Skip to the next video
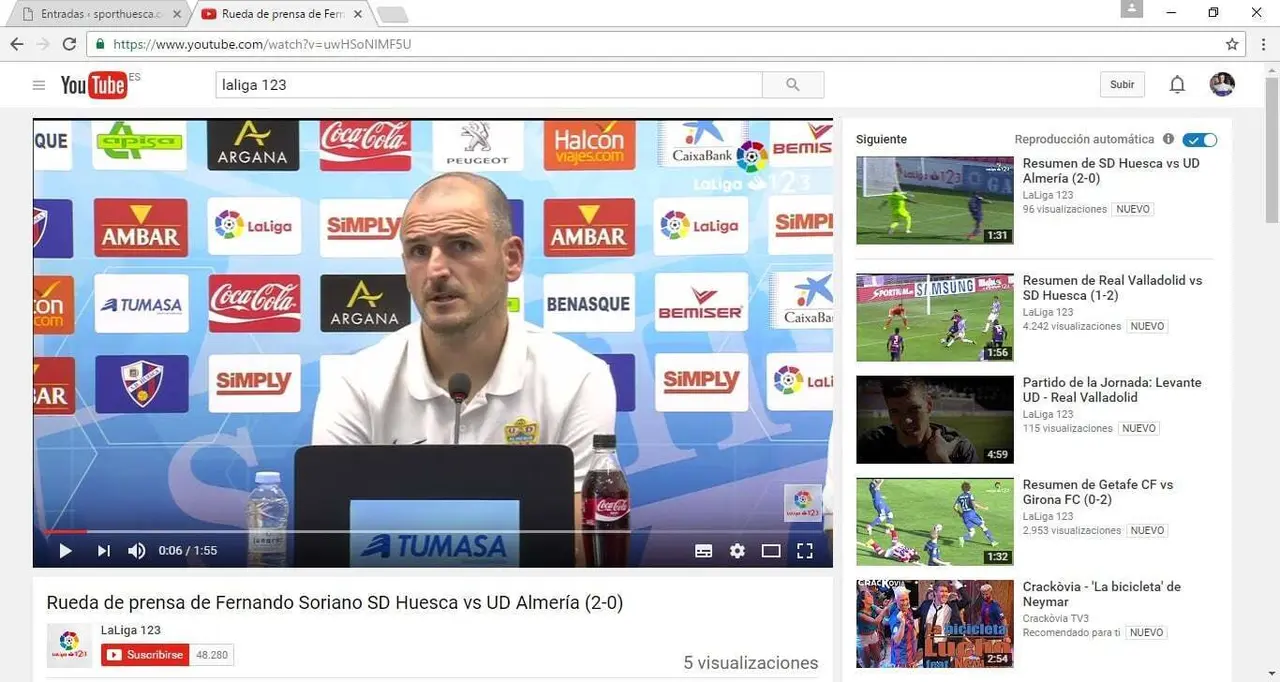This screenshot has width=1280, height=682. [103, 550]
